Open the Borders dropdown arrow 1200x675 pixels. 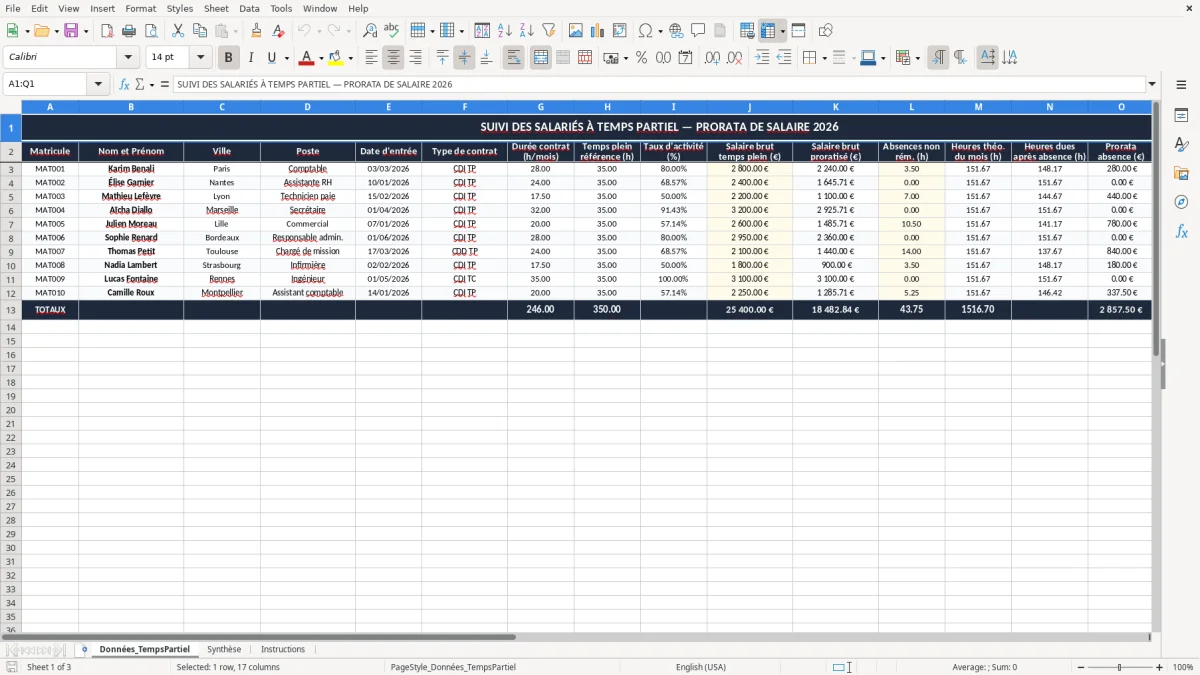coord(824,58)
